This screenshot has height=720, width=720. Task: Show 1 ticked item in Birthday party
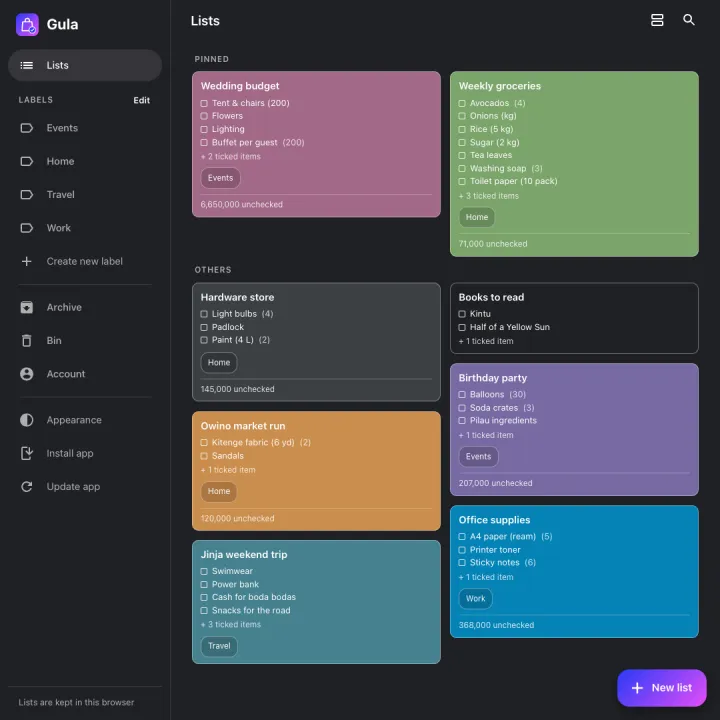click(x=486, y=435)
